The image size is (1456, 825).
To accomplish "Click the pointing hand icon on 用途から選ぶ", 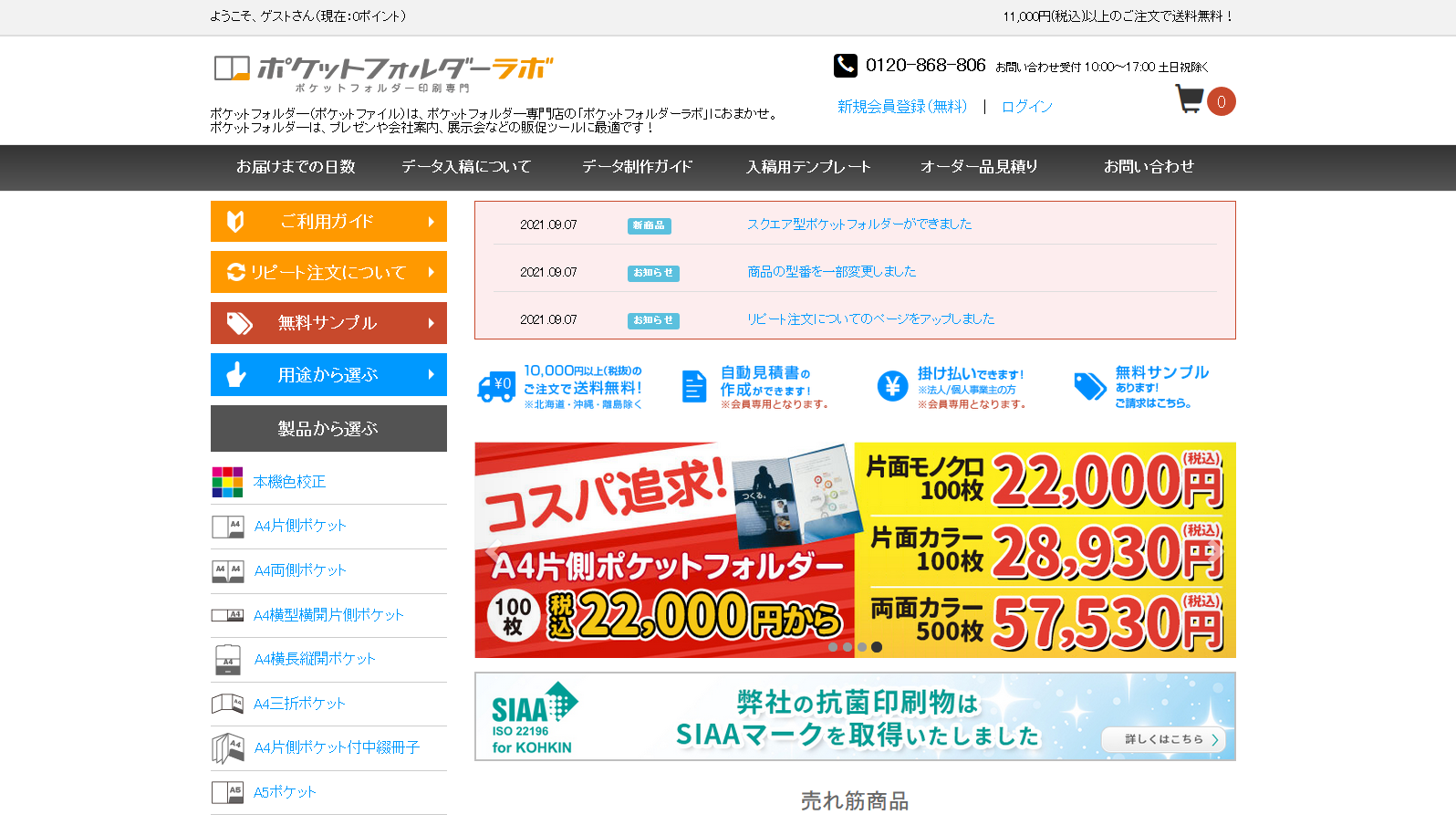I will 236,374.
